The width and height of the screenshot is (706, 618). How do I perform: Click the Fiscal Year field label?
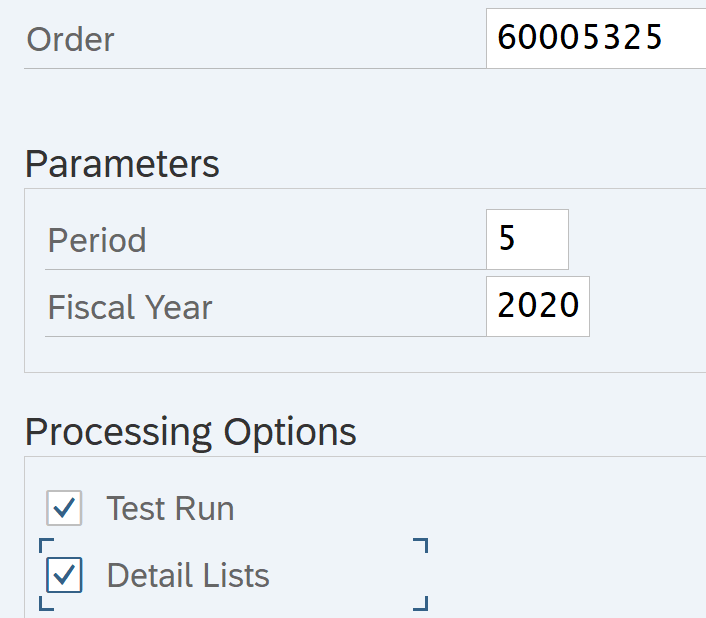[x=130, y=307]
